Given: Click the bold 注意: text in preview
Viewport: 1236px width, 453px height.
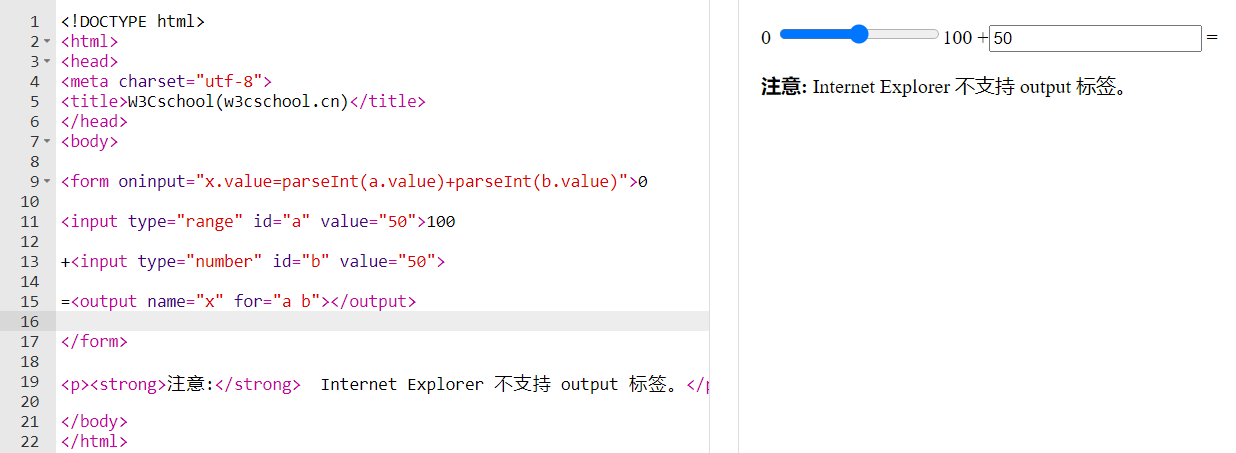Looking at the screenshot, I should 783,87.
